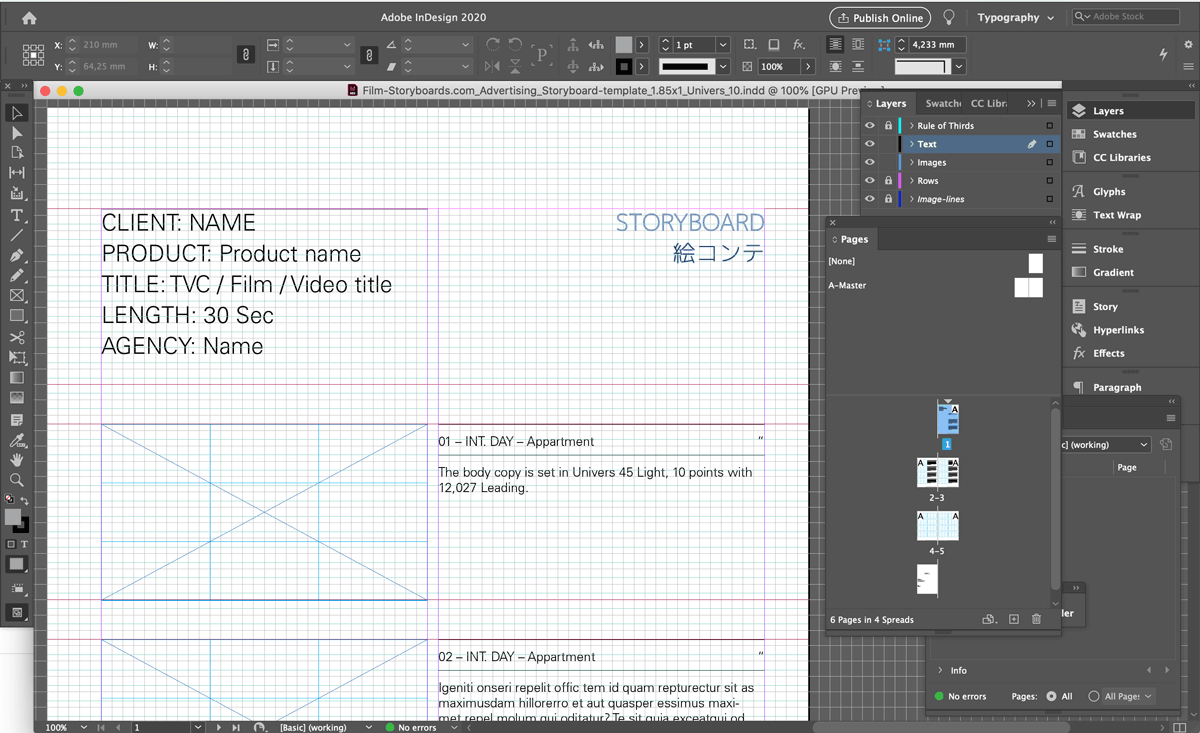The width and height of the screenshot is (1200, 733).
Task: Open the Glyphs panel
Action: [1108, 192]
